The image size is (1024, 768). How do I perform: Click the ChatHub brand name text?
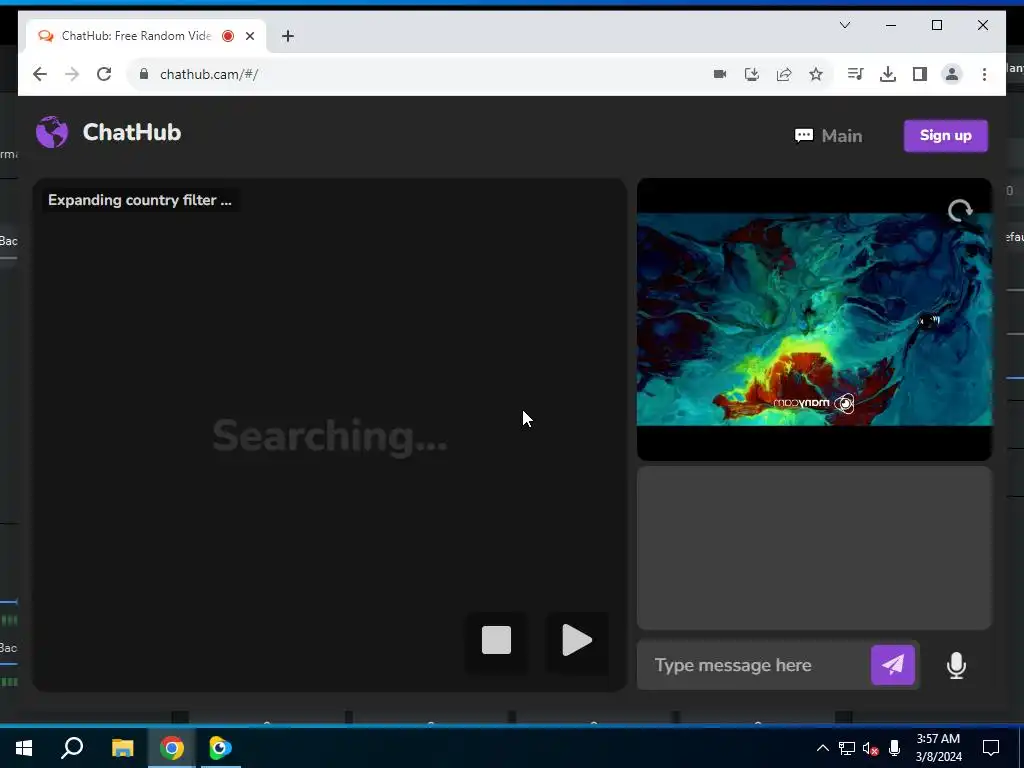(x=131, y=132)
